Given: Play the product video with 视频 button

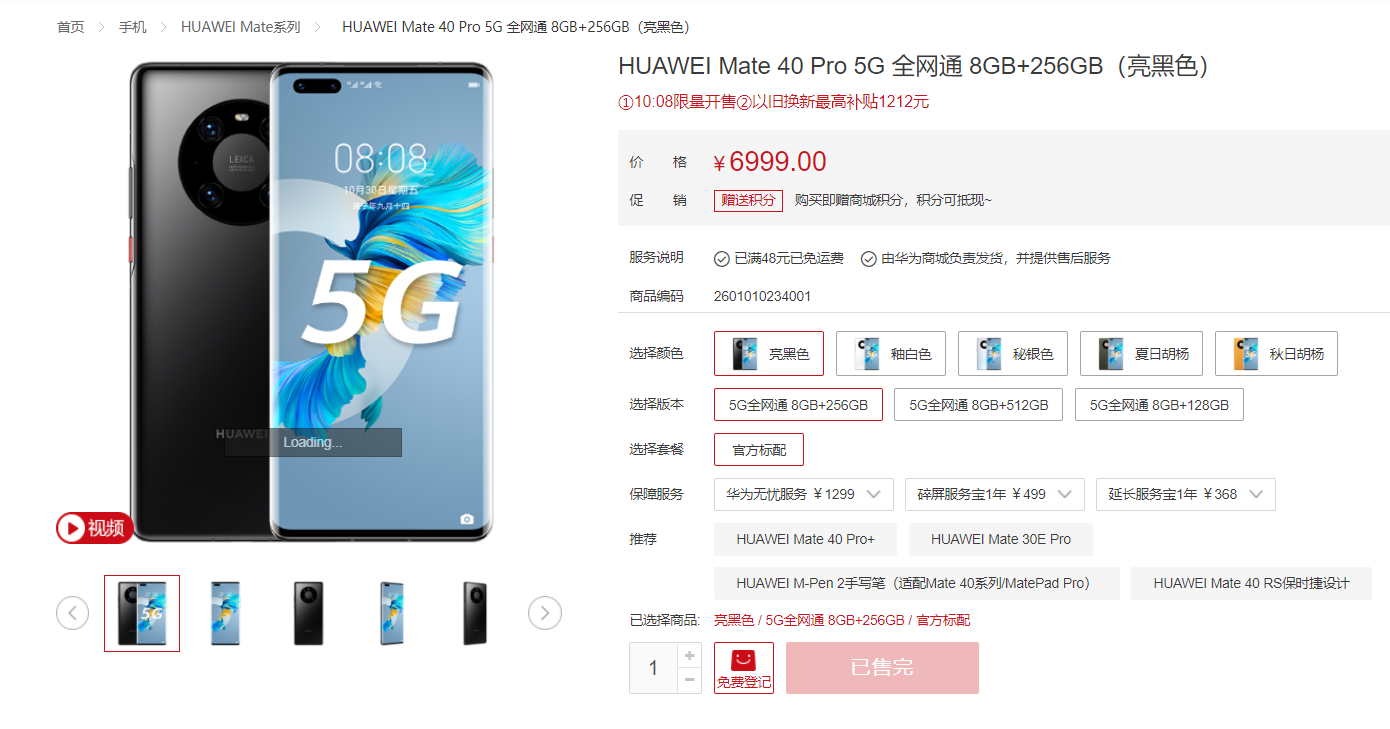Looking at the screenshot, I should [94, 527].
